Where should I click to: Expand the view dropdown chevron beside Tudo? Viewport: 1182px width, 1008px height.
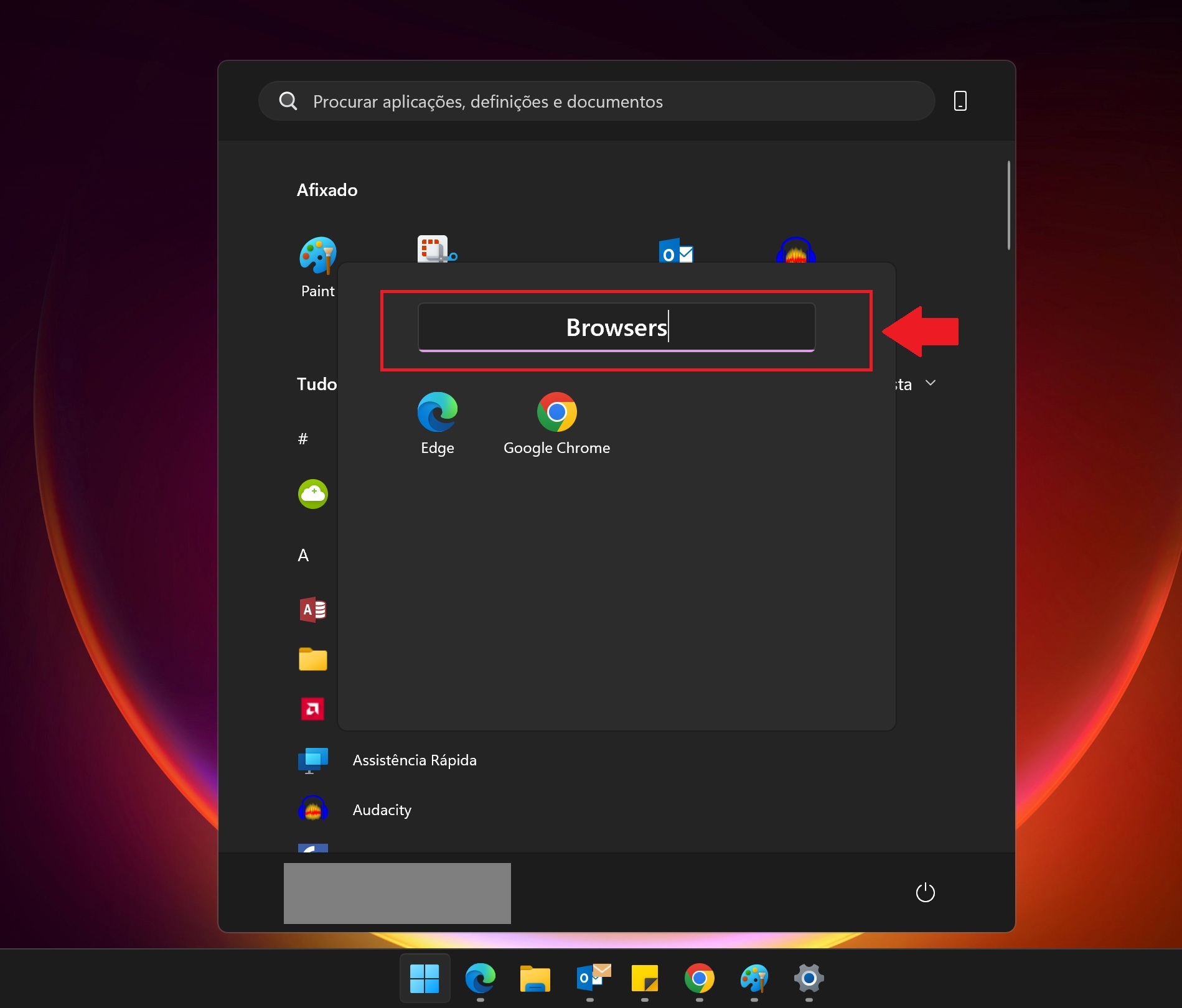(931, 383)
